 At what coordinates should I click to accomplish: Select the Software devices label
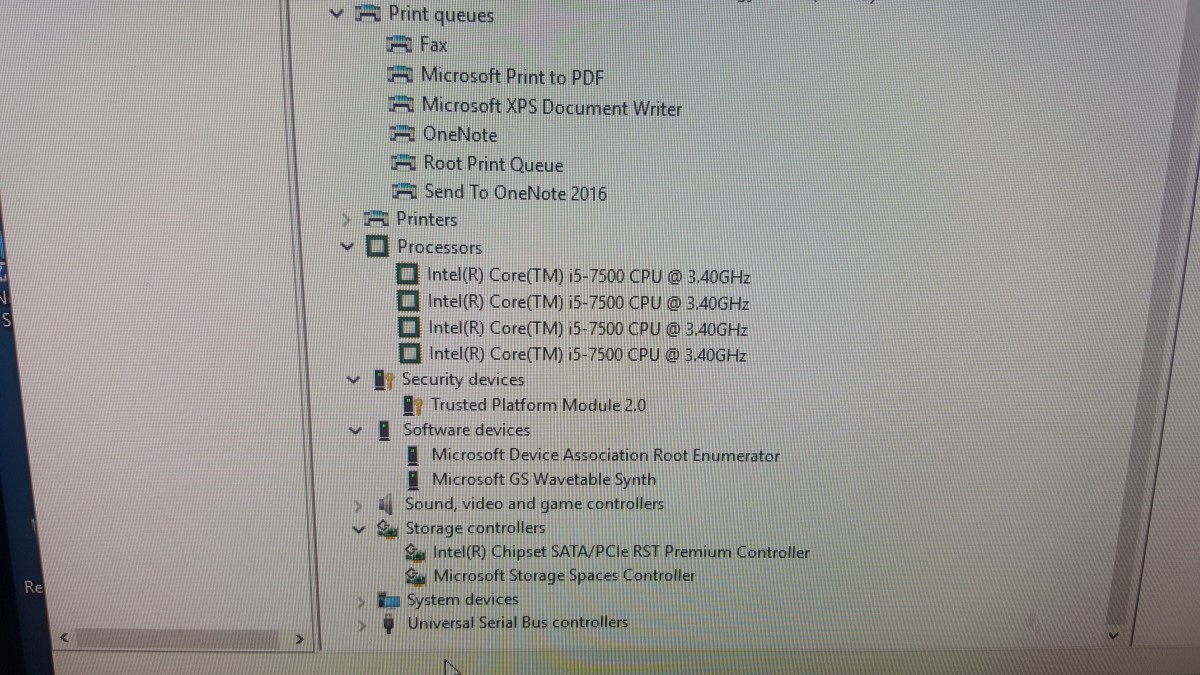tap(467, 430)
